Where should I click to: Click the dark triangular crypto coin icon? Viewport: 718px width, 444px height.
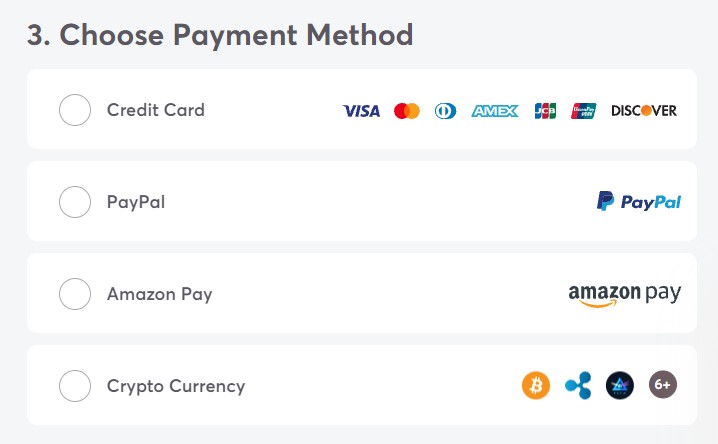pos(620,385)
